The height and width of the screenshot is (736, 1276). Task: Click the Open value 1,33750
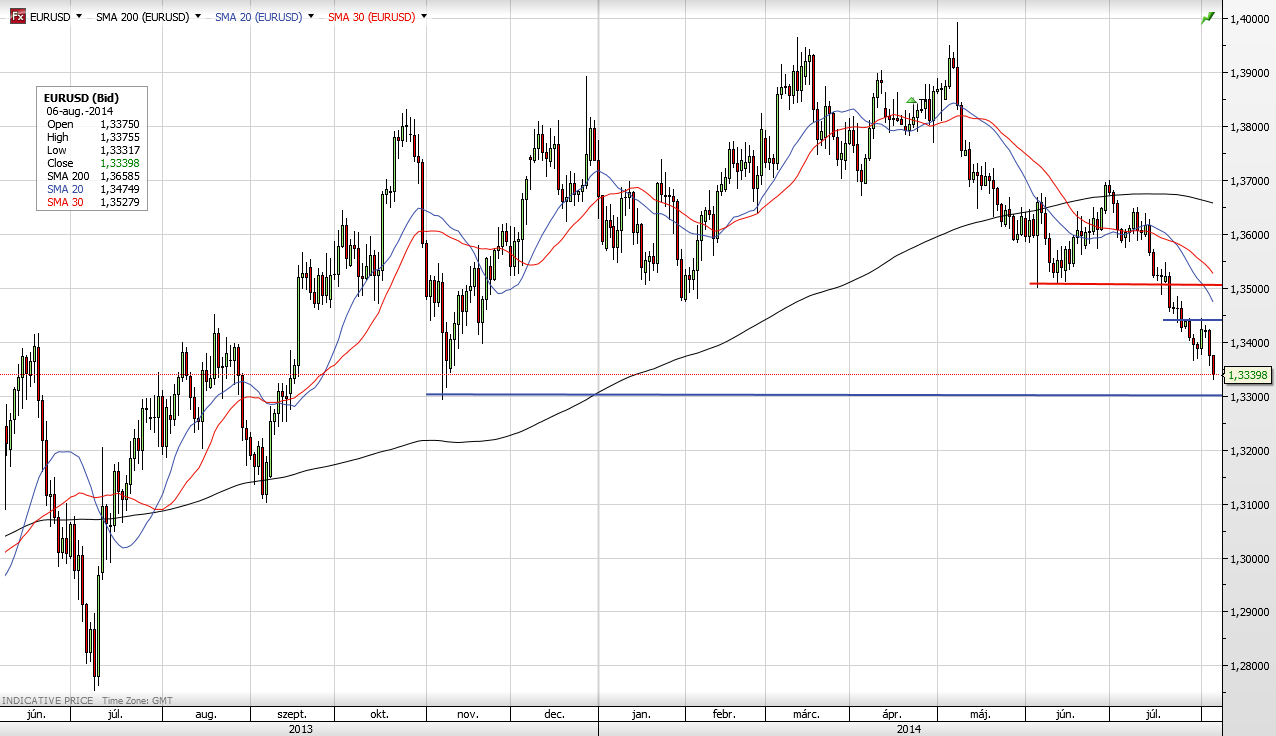coord(118,124)
